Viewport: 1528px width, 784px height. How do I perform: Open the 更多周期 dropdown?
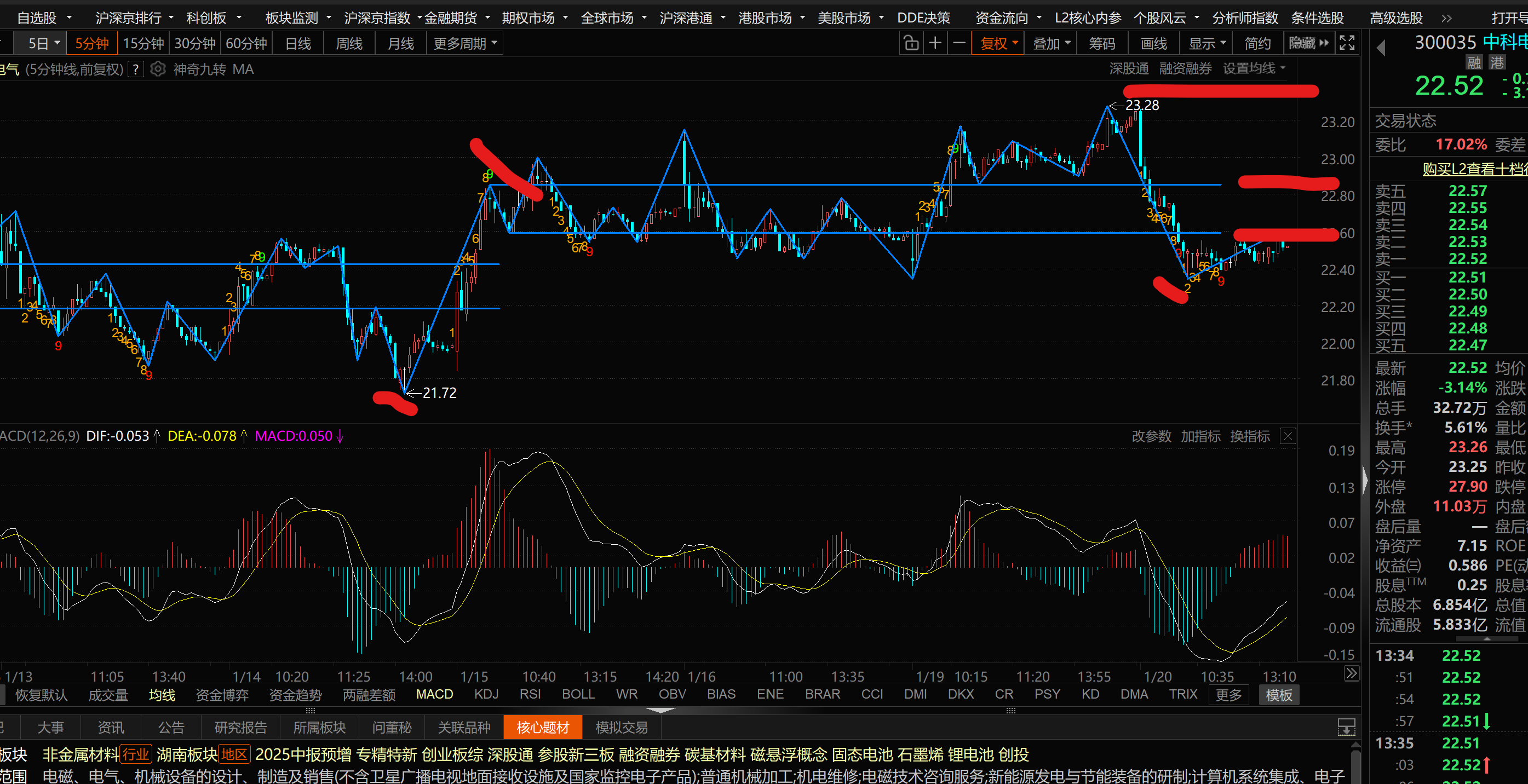[465, 43]
